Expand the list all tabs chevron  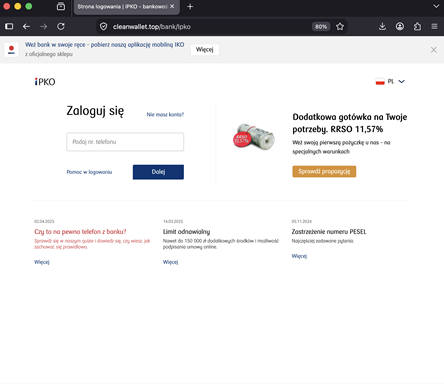(x=436, y=6)
